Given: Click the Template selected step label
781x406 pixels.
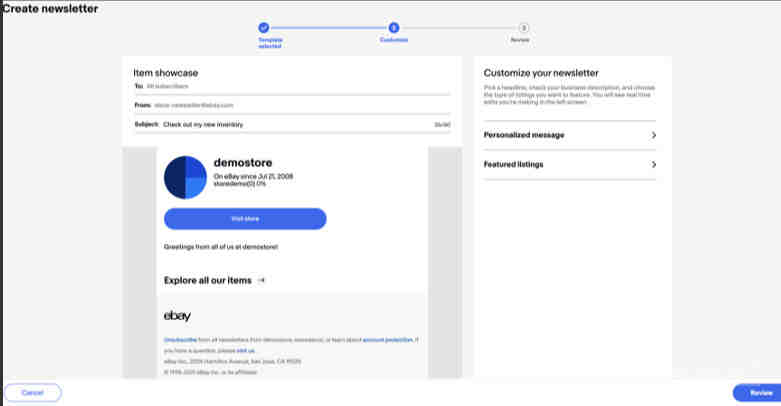Looking at the screenshot, I should tap(270, 43).
